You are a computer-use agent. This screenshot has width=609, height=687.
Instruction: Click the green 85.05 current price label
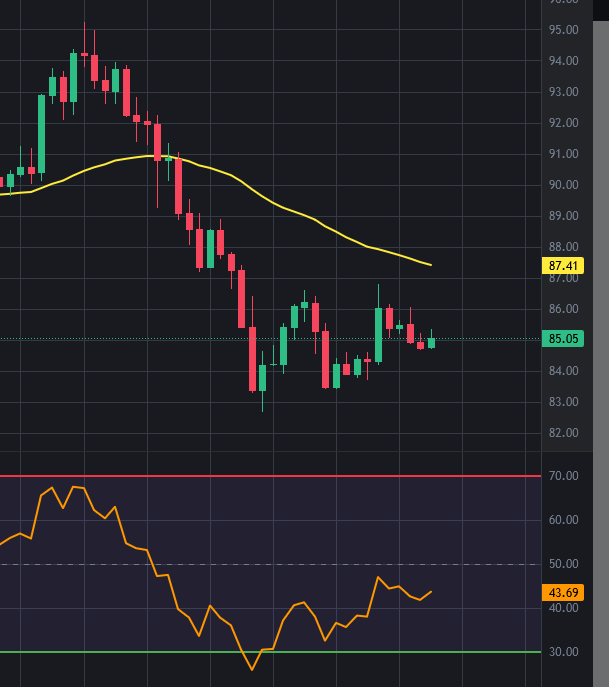click(563, 339)
